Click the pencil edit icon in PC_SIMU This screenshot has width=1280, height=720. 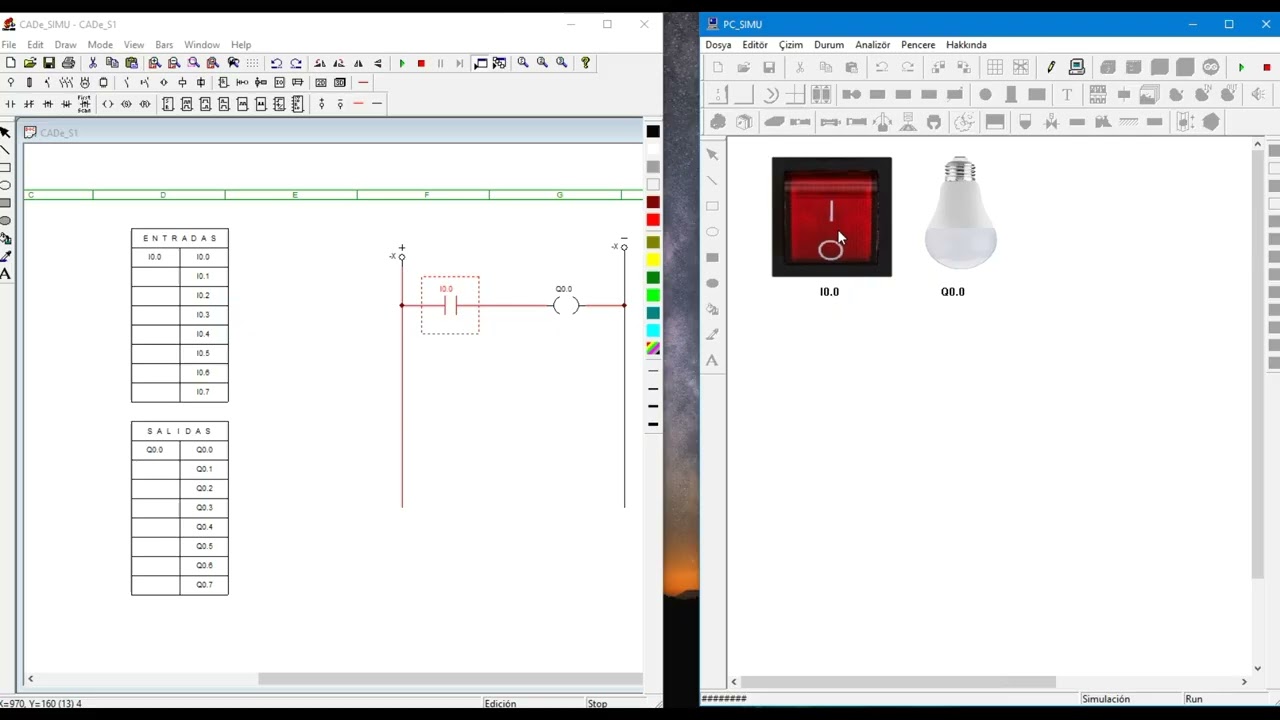click(x=1051, y=67)
